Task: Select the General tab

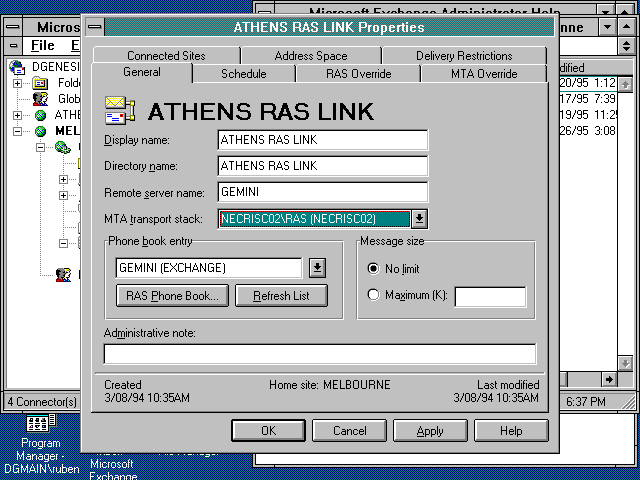Action: [142, 72]
